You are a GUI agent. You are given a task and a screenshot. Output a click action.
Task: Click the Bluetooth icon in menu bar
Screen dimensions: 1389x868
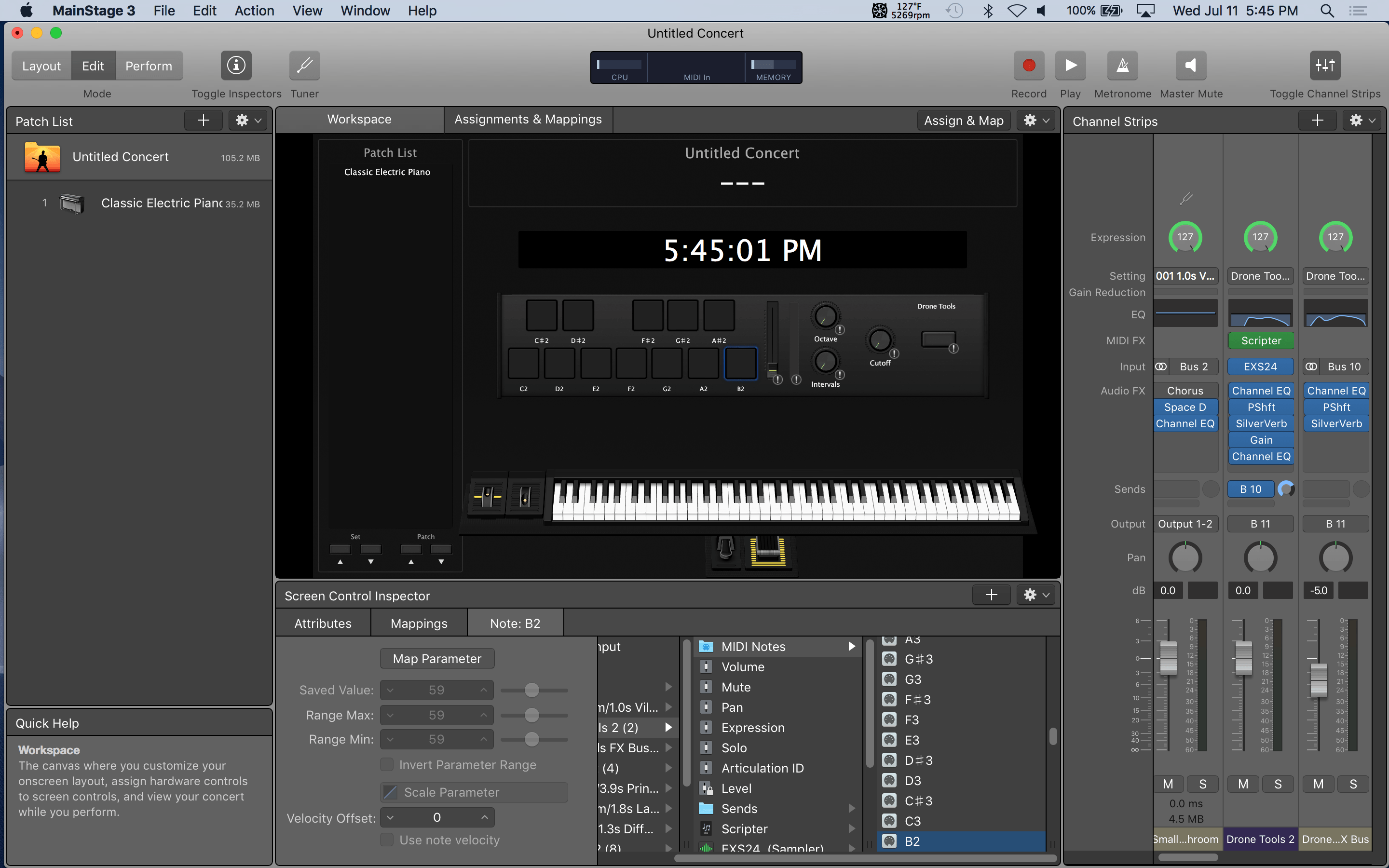[x=988, y=10]
